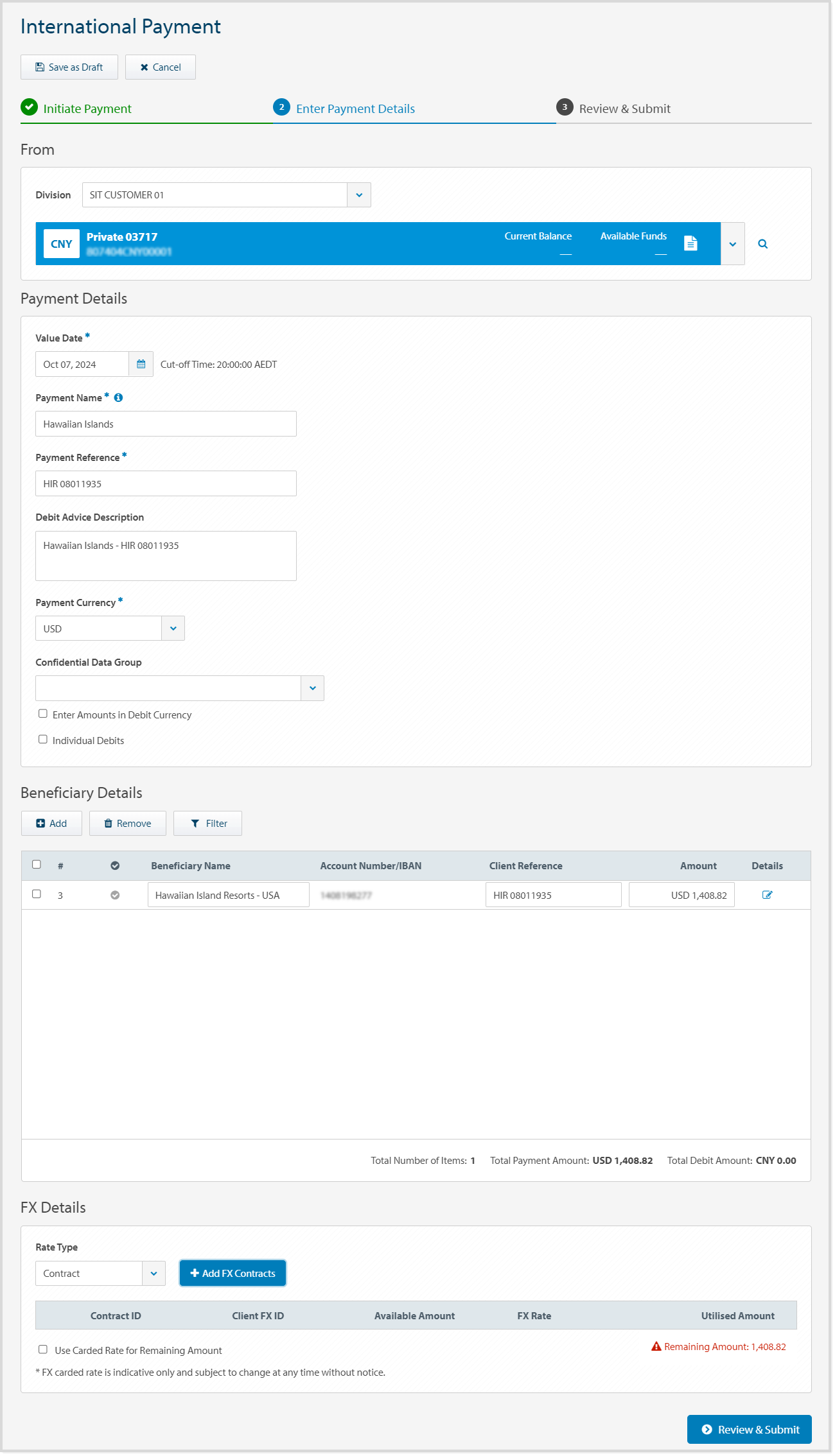Click the status column header check icon

[x=115, y=865]
